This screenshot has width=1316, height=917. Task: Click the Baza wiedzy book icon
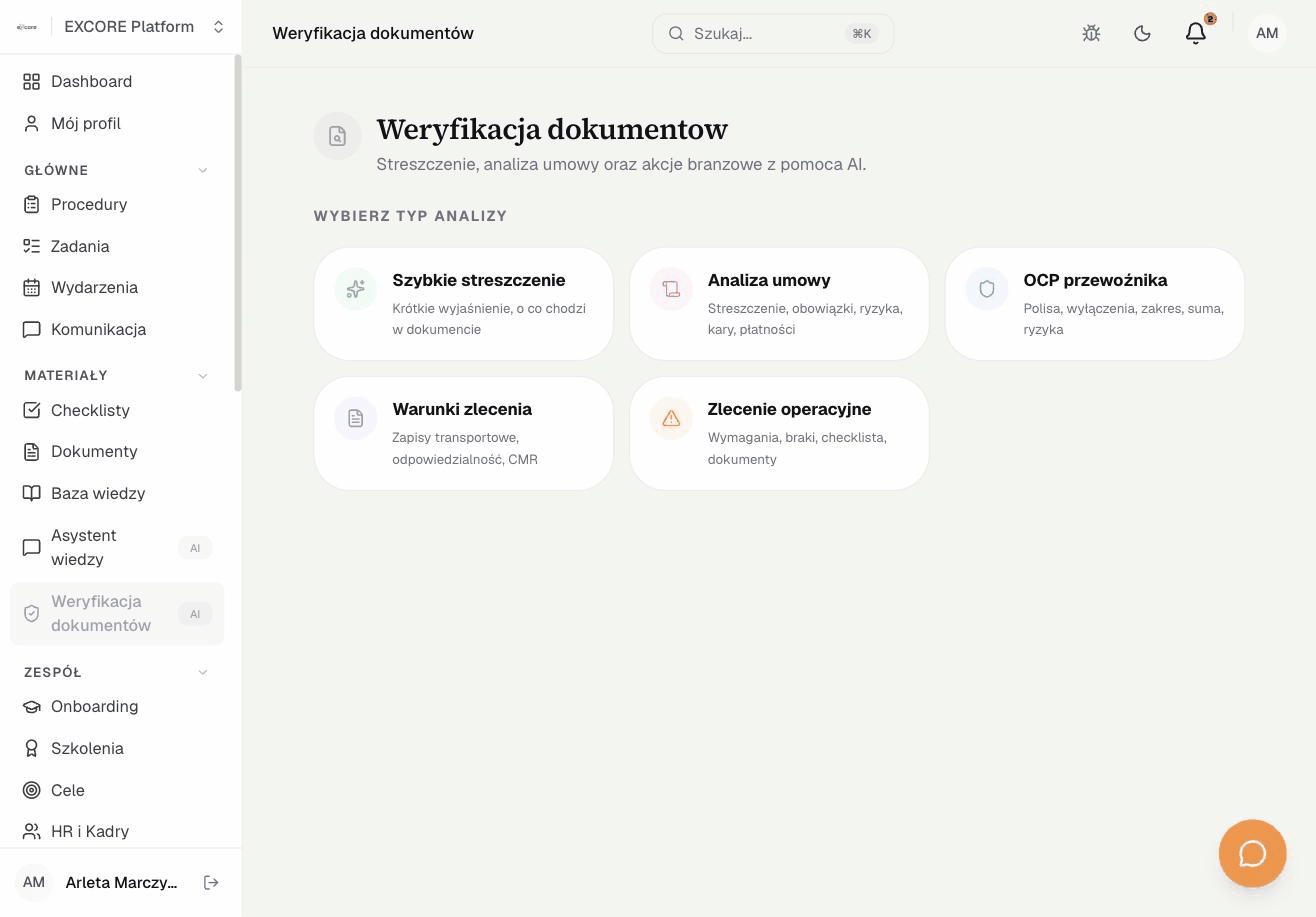(x=32, y=494)
